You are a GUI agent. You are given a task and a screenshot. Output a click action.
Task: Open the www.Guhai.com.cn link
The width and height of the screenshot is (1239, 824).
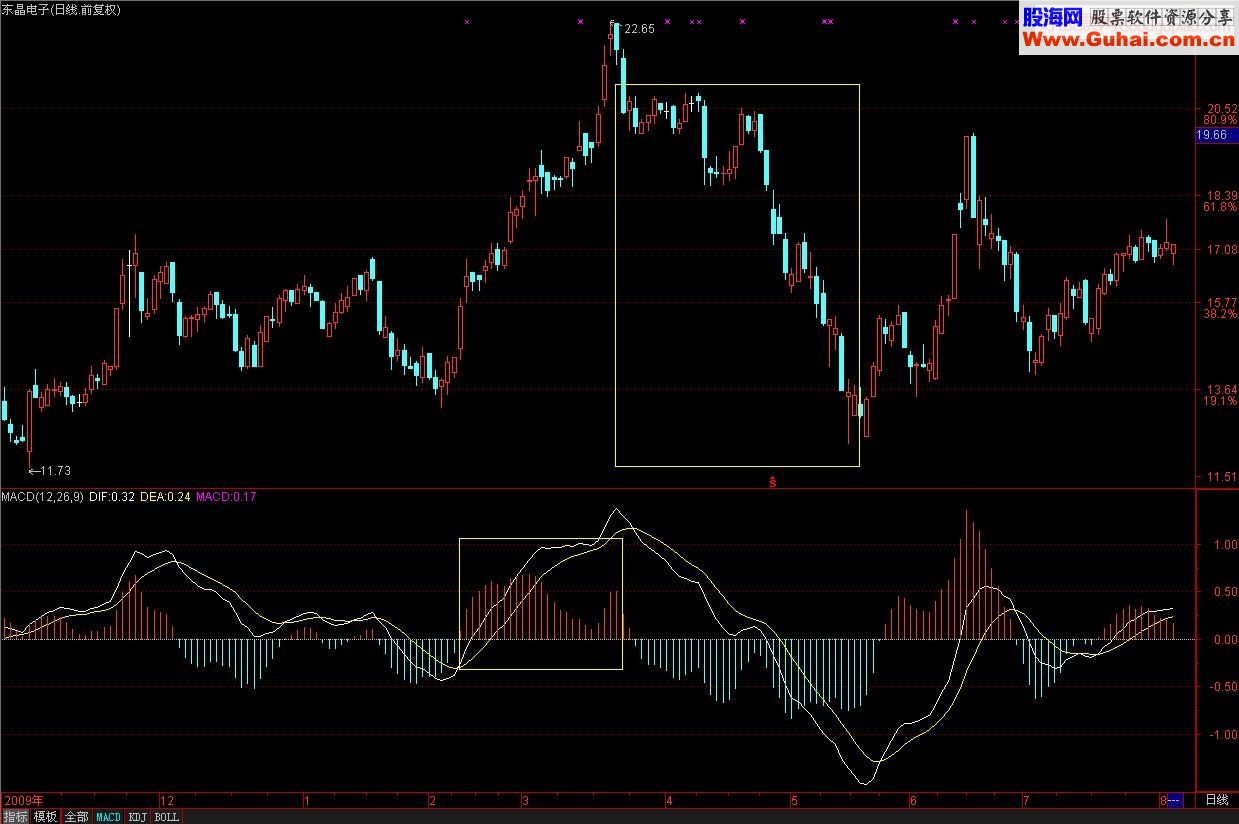click(x=1127, y=40)
